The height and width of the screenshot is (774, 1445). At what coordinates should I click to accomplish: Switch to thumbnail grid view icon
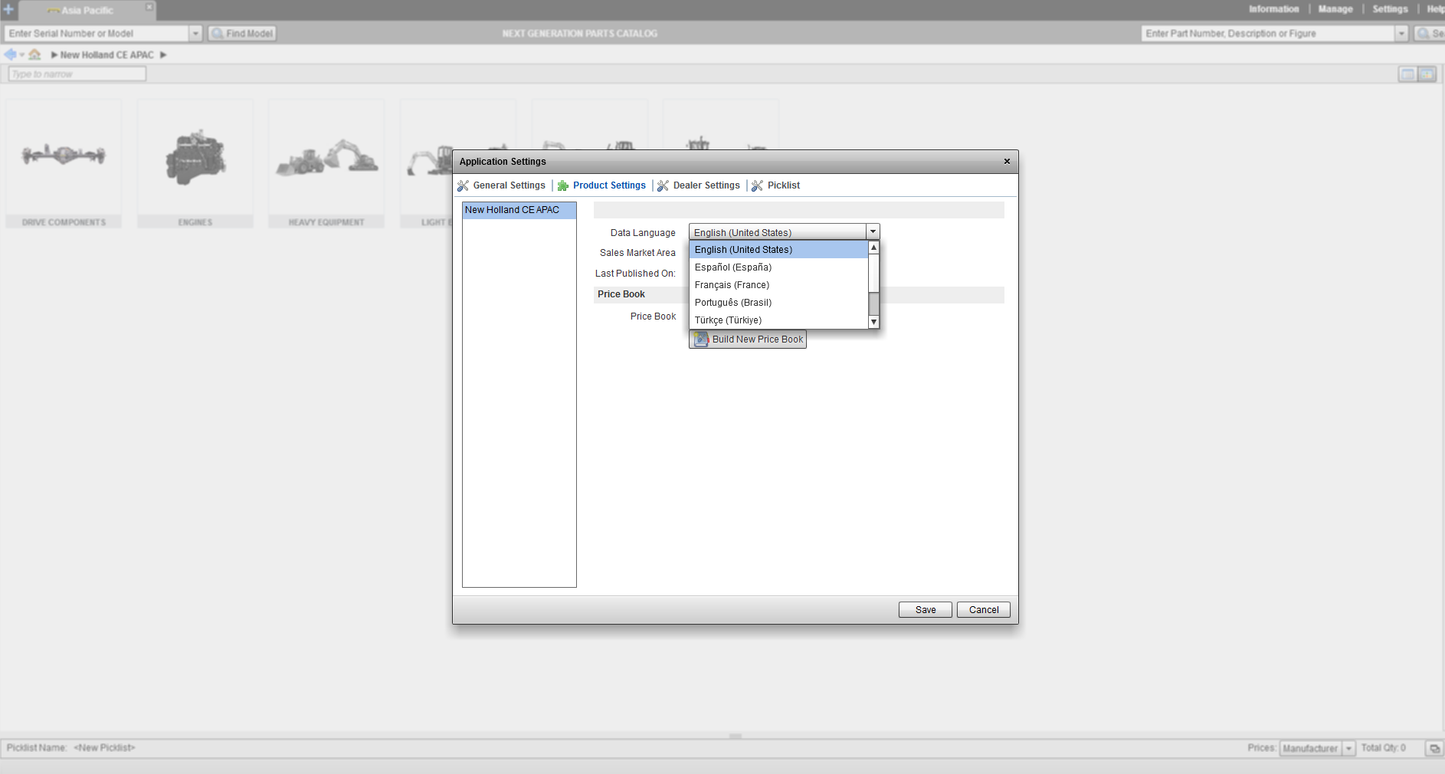pyautogui.click(x=1427, y=74)
